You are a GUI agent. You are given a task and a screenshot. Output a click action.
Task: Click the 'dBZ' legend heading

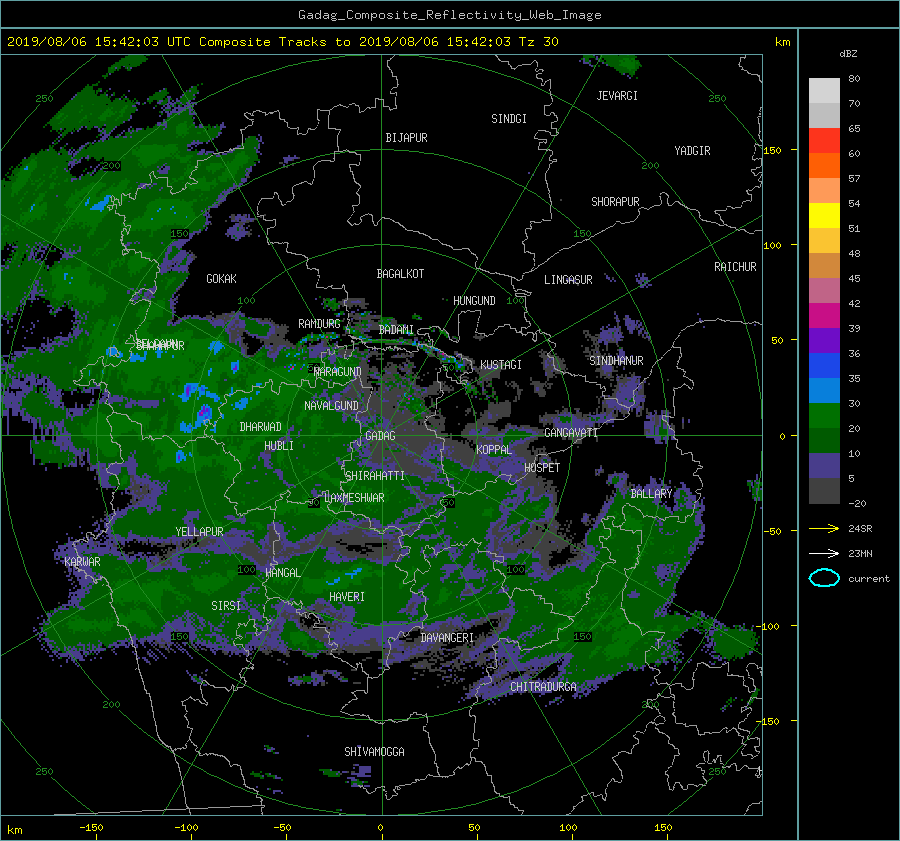(848, 53)
